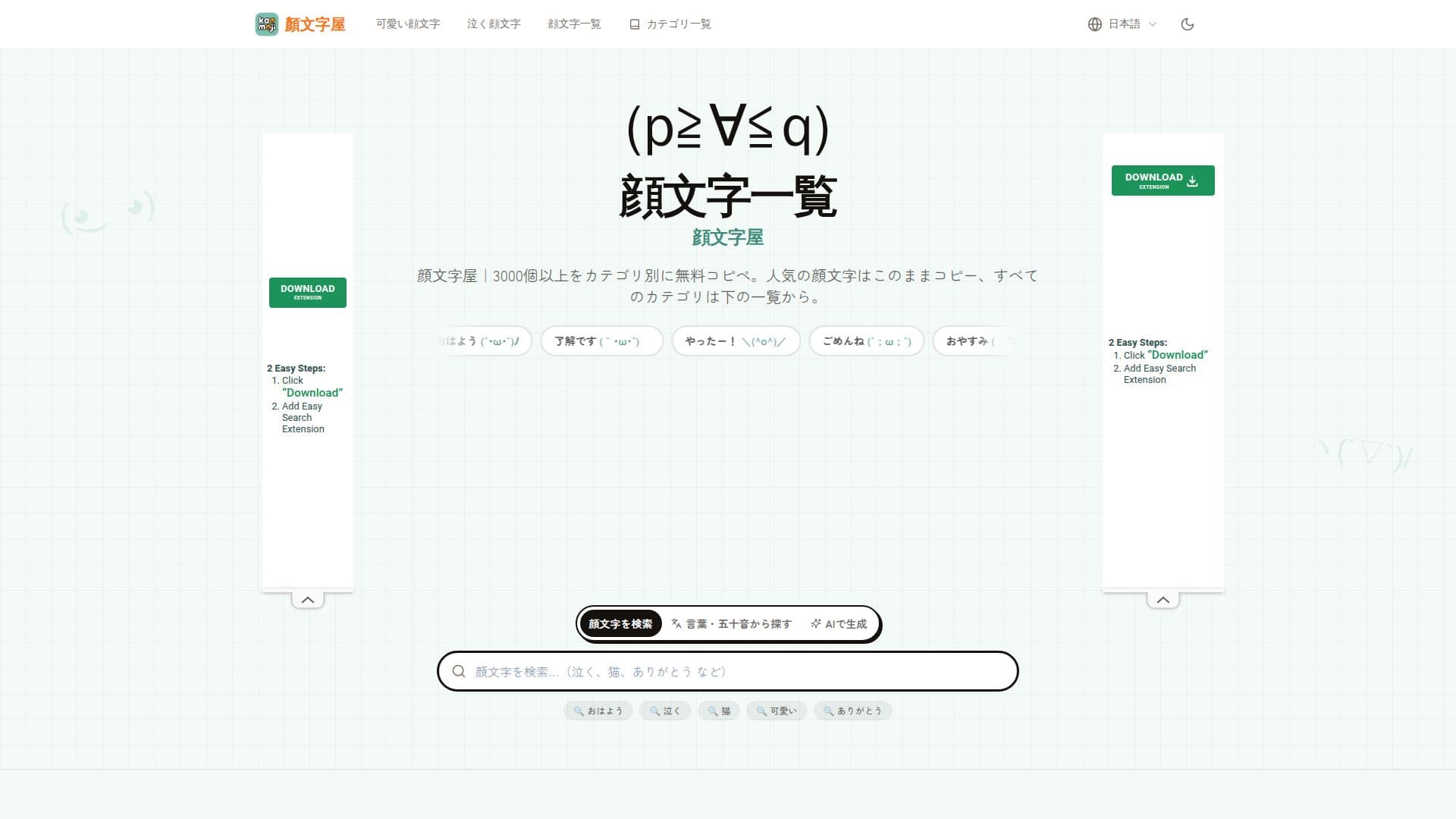Select the 顔文字を検索 tab
Image resolution: width=1456 pixels, height=819 pixels.
[x=620, y=624]
